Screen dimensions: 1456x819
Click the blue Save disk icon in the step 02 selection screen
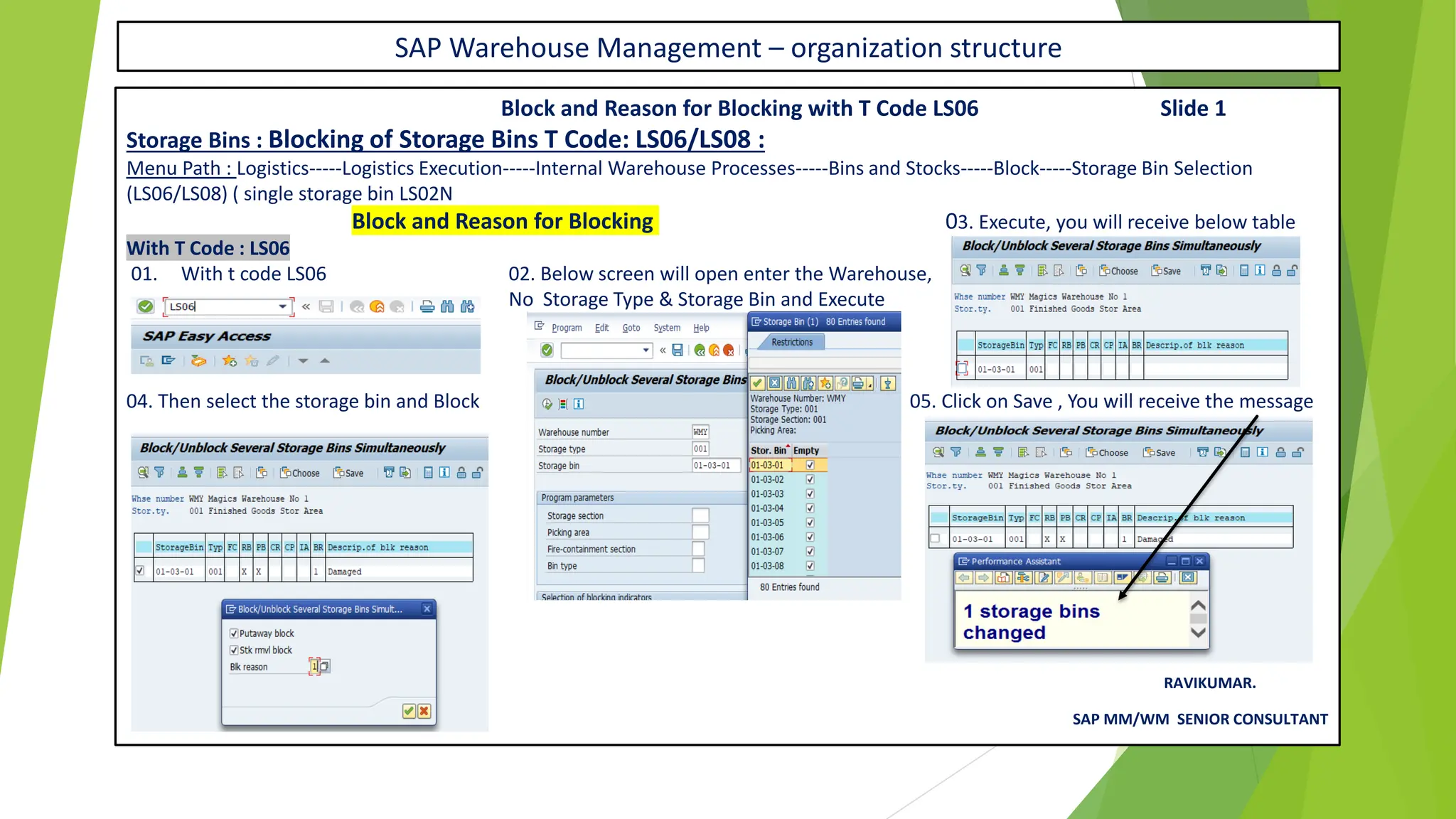678,350
